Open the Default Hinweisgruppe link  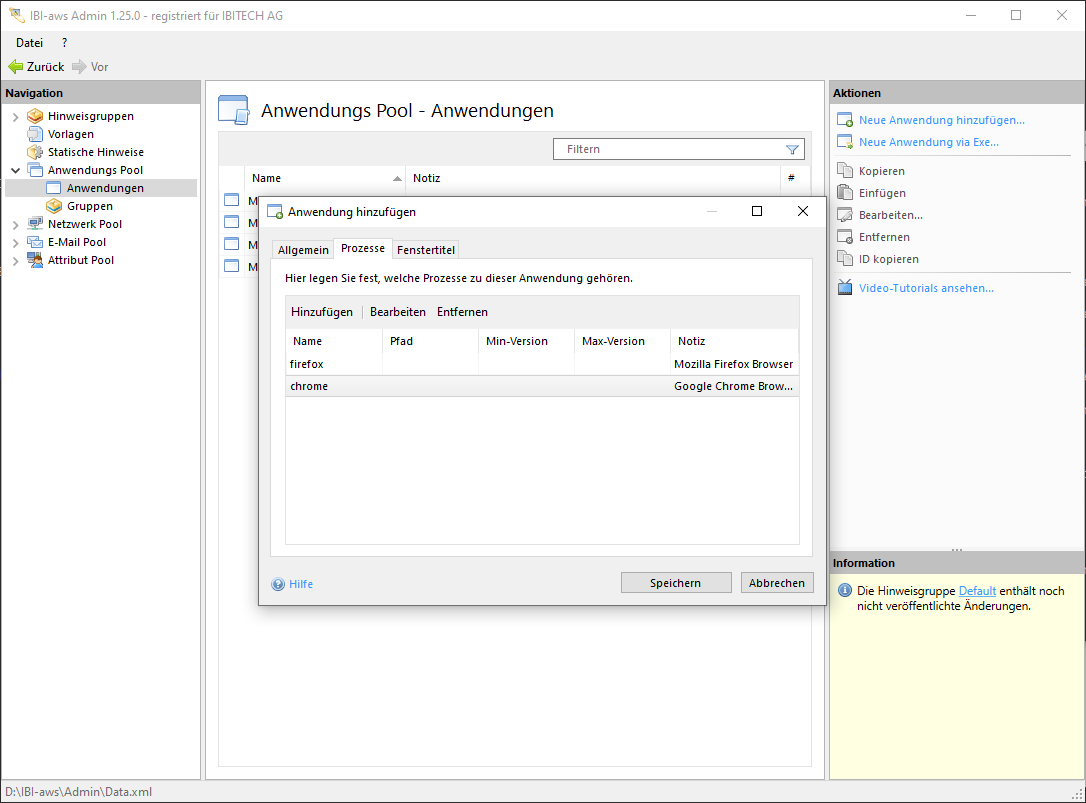coord(977,591)
